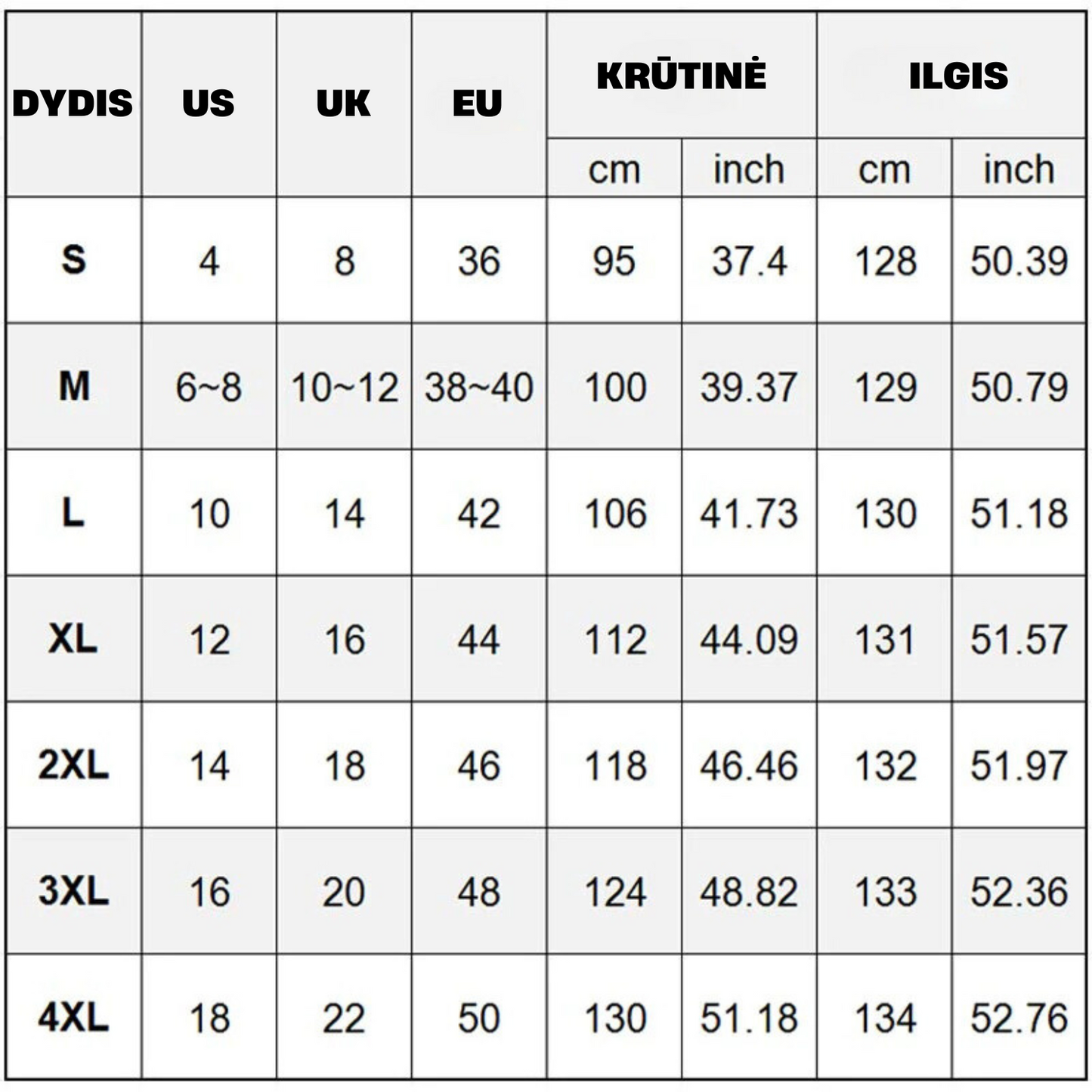1092x1092 pixels.
Task: Click the EU column header
Action: point(478,104)
